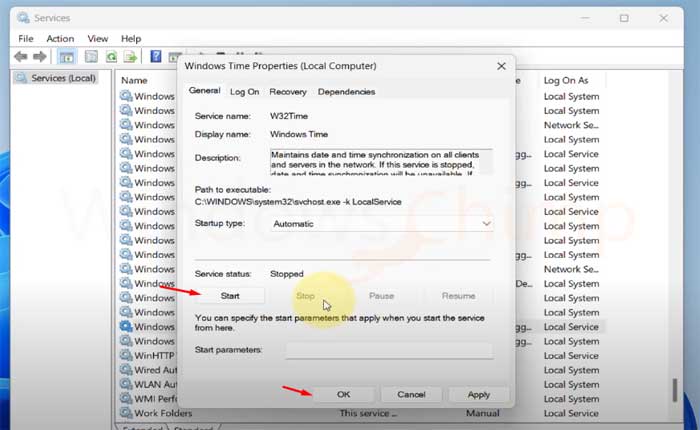
Task: Click the Services gear icon in title bar
Action: [23, 18]
